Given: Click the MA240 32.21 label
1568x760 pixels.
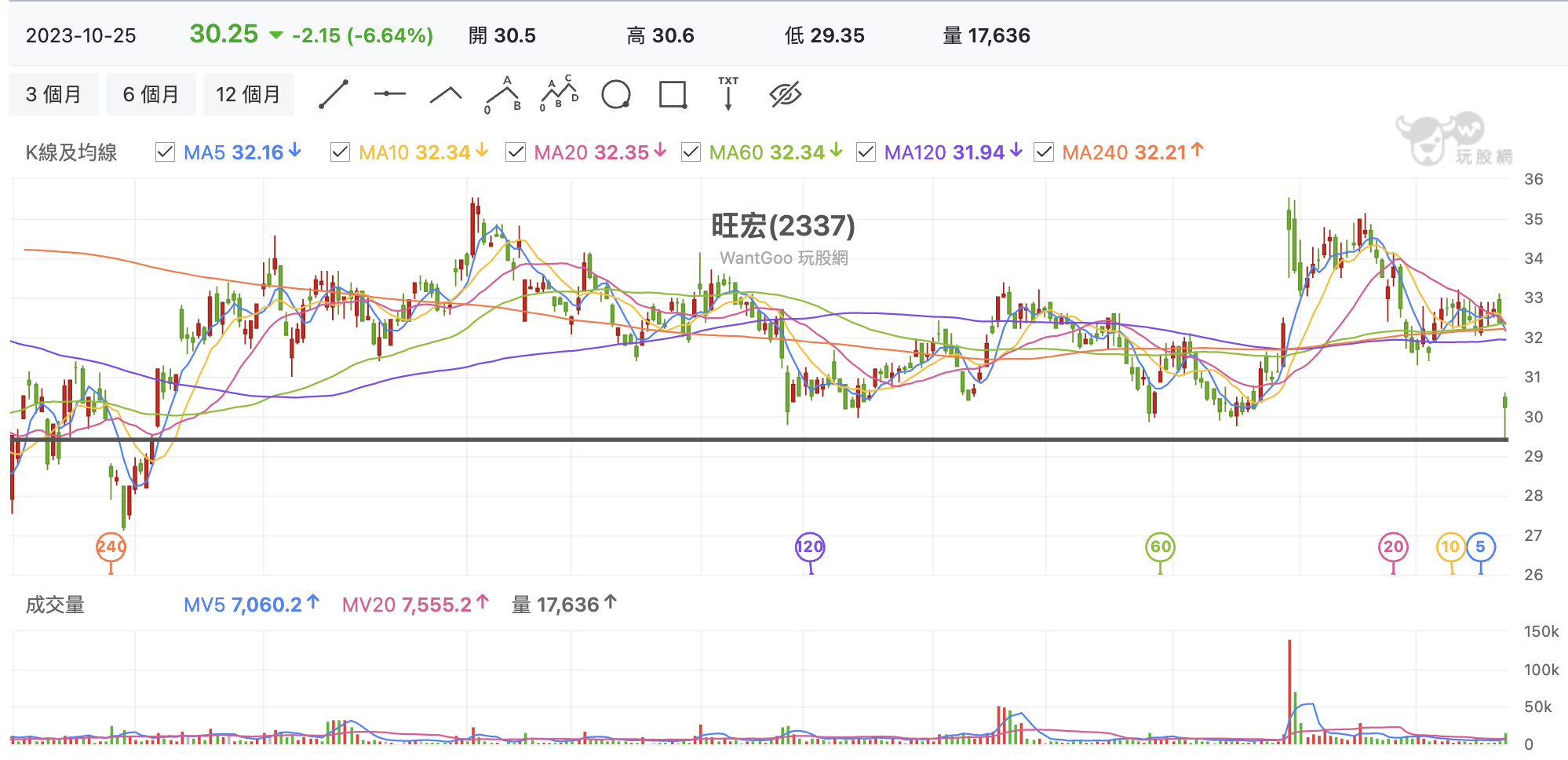Looking at the screenshot, I should pyautogui.click(x=1124, y=152).
